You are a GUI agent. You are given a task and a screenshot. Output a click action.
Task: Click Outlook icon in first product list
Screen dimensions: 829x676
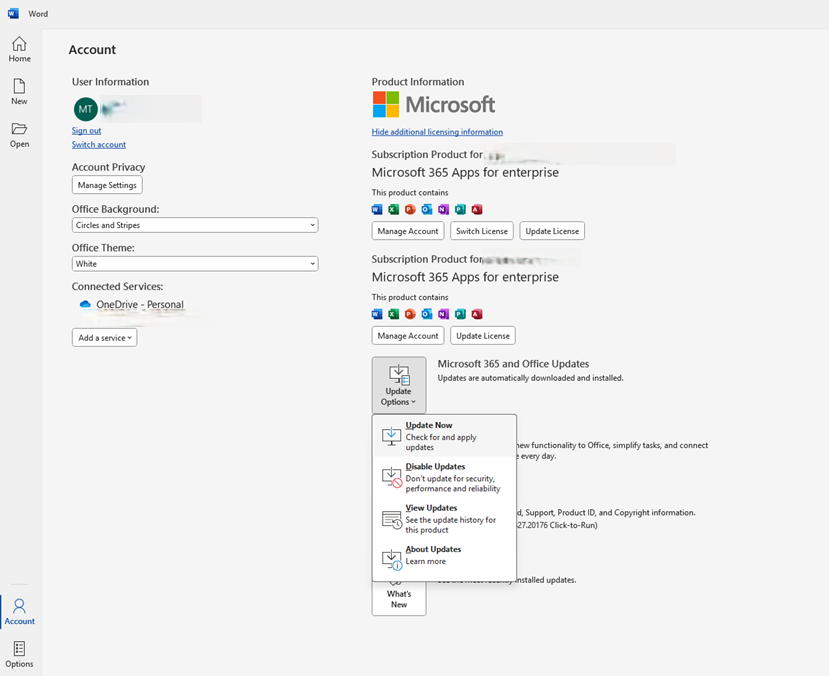pyautogui.click(x=427, y=209)
